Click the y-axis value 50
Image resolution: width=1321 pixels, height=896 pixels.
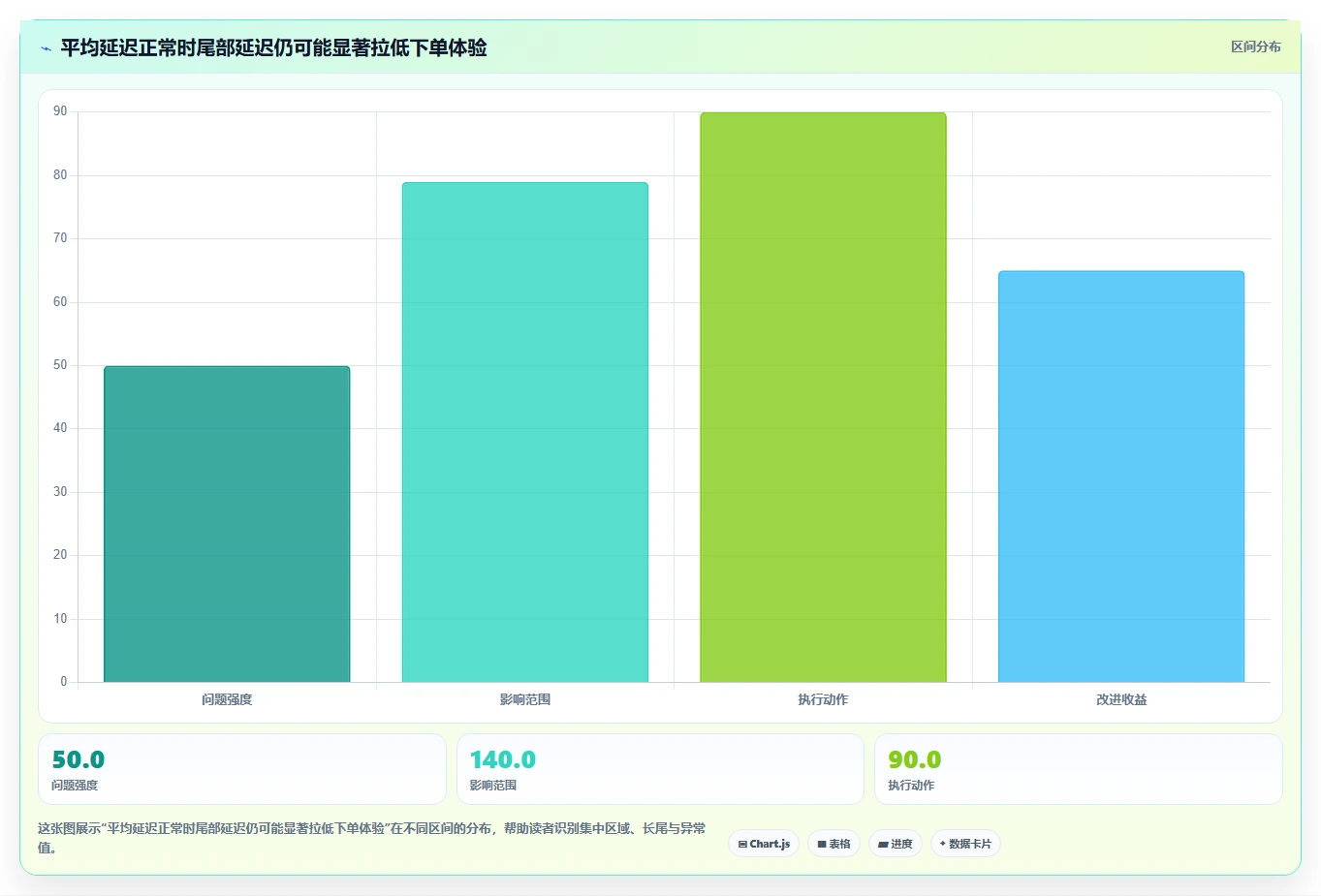[x=60, y=365]
